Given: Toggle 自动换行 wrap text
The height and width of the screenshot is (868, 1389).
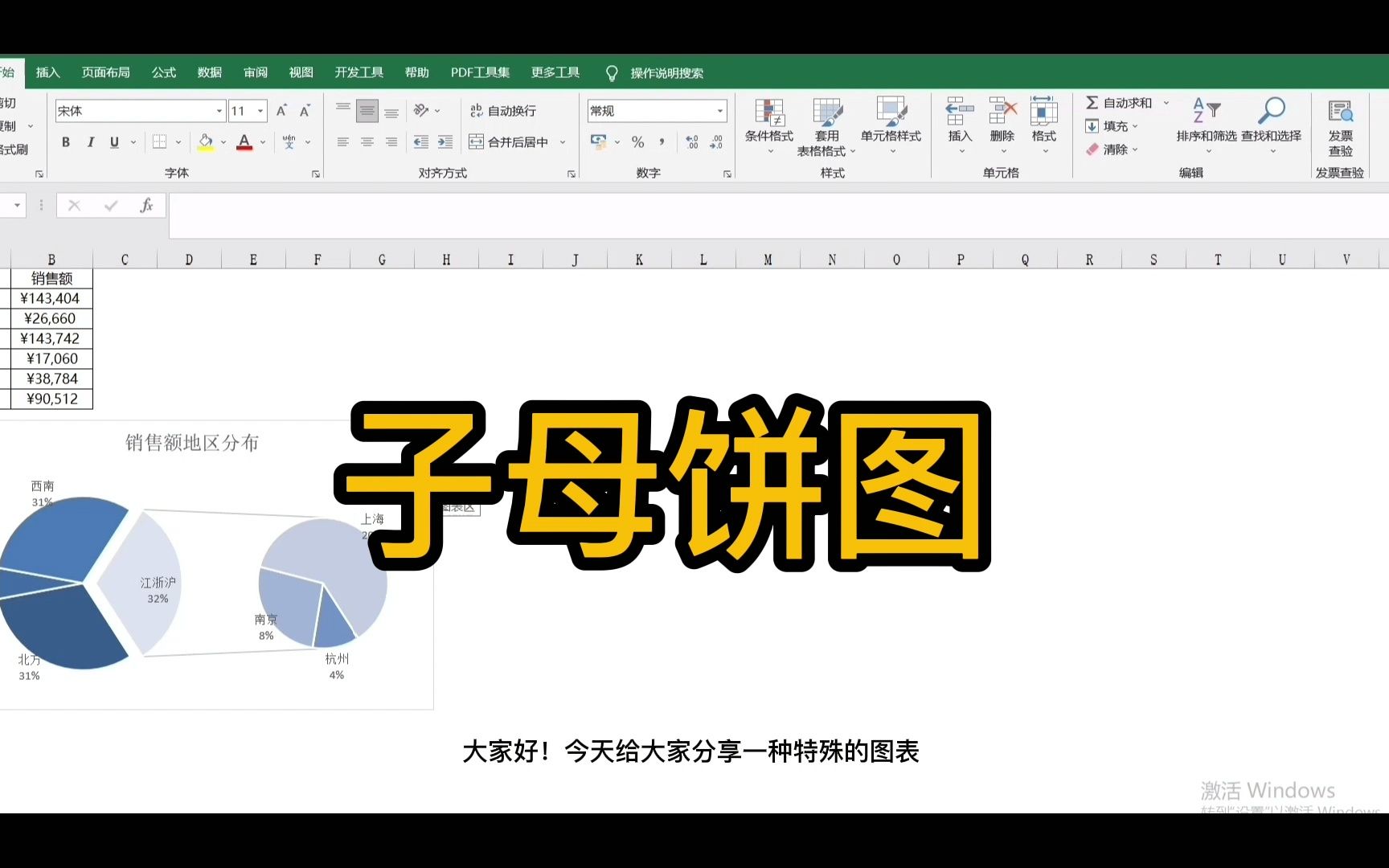Looking at the screenshot, I should tap(503, 111).
